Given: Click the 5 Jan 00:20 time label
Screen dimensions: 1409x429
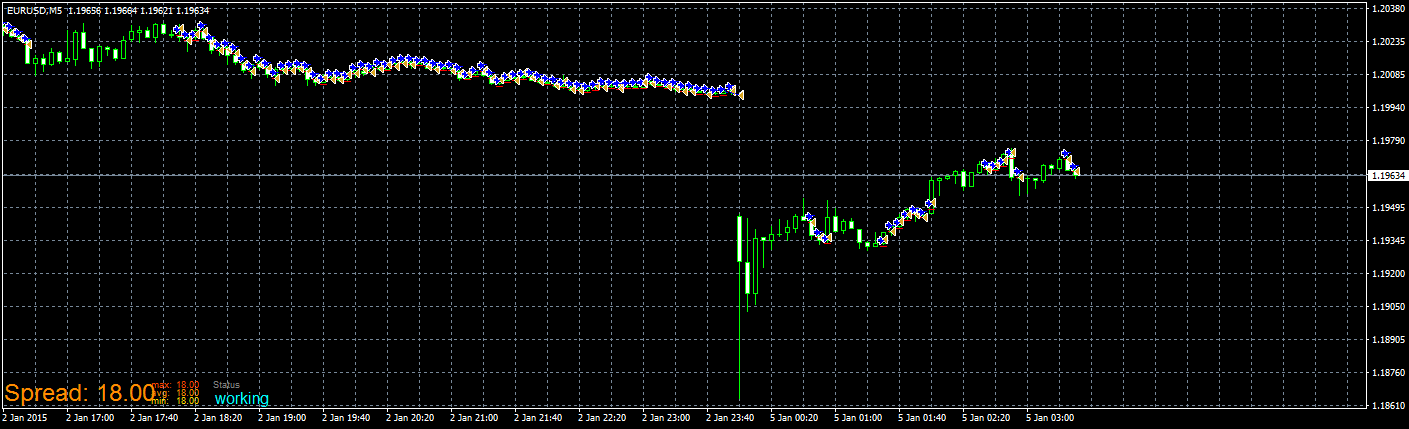Looking at the screenshot, I should [794, 418].
